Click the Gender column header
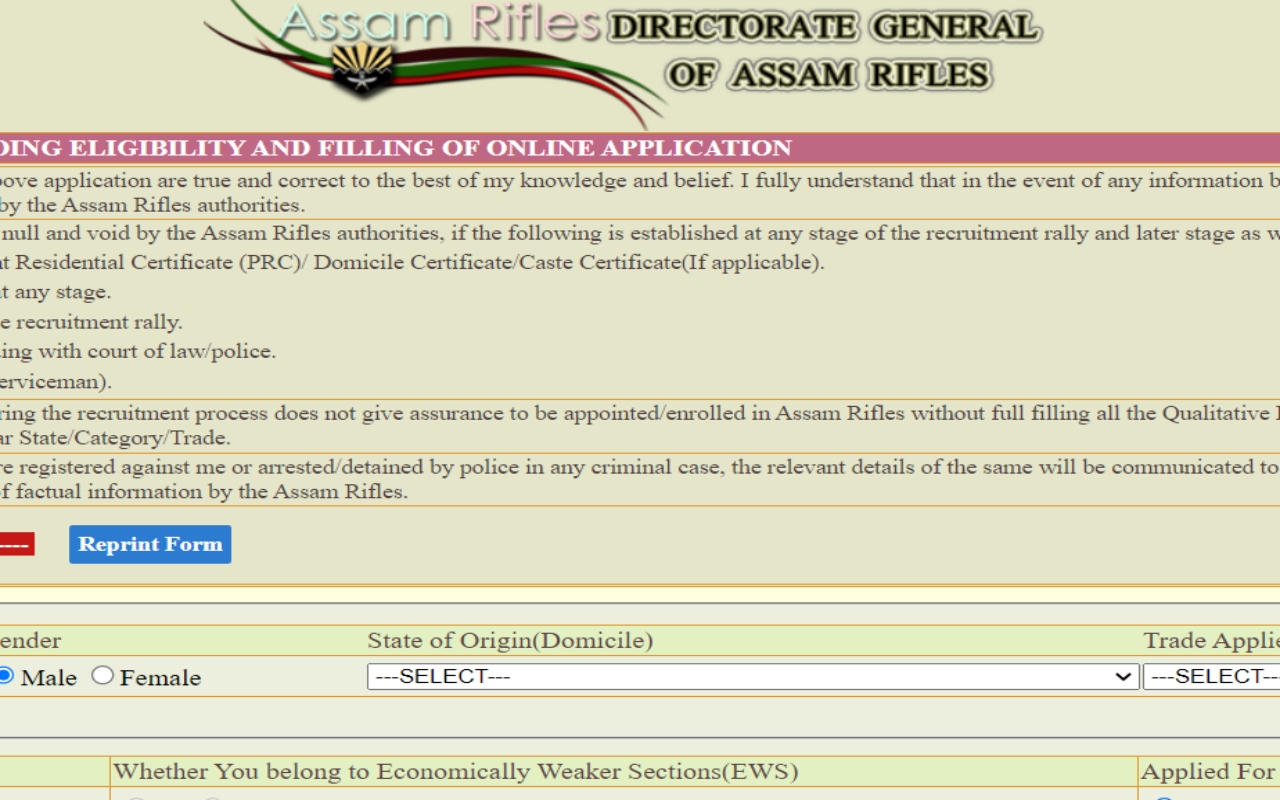The width and height of the screenshot is (1280, 800). coord(30,641)
